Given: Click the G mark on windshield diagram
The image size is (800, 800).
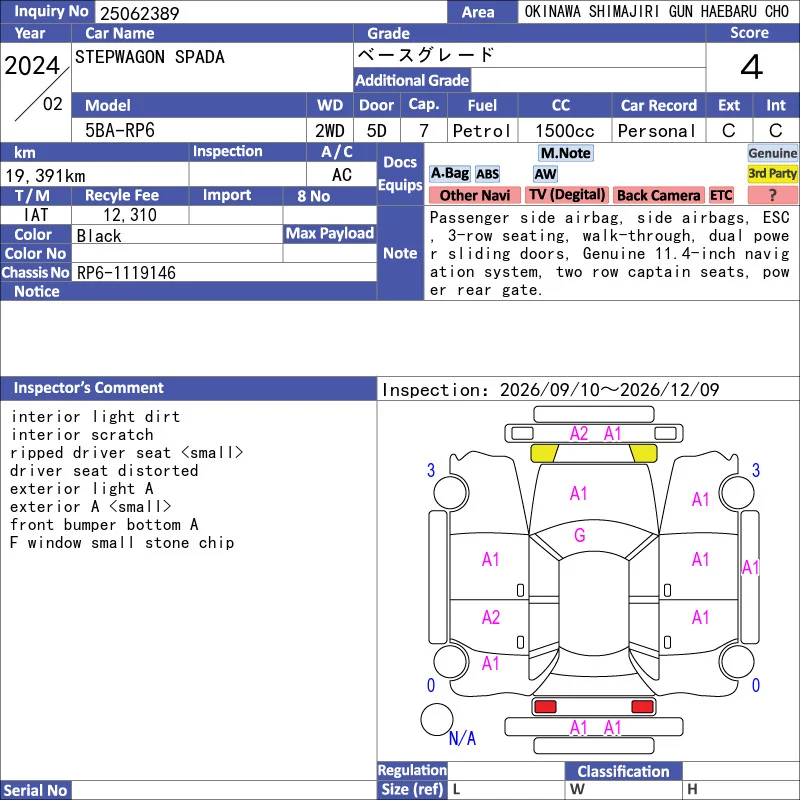Looking at the screenshot, I should click(x=580, y=535).
